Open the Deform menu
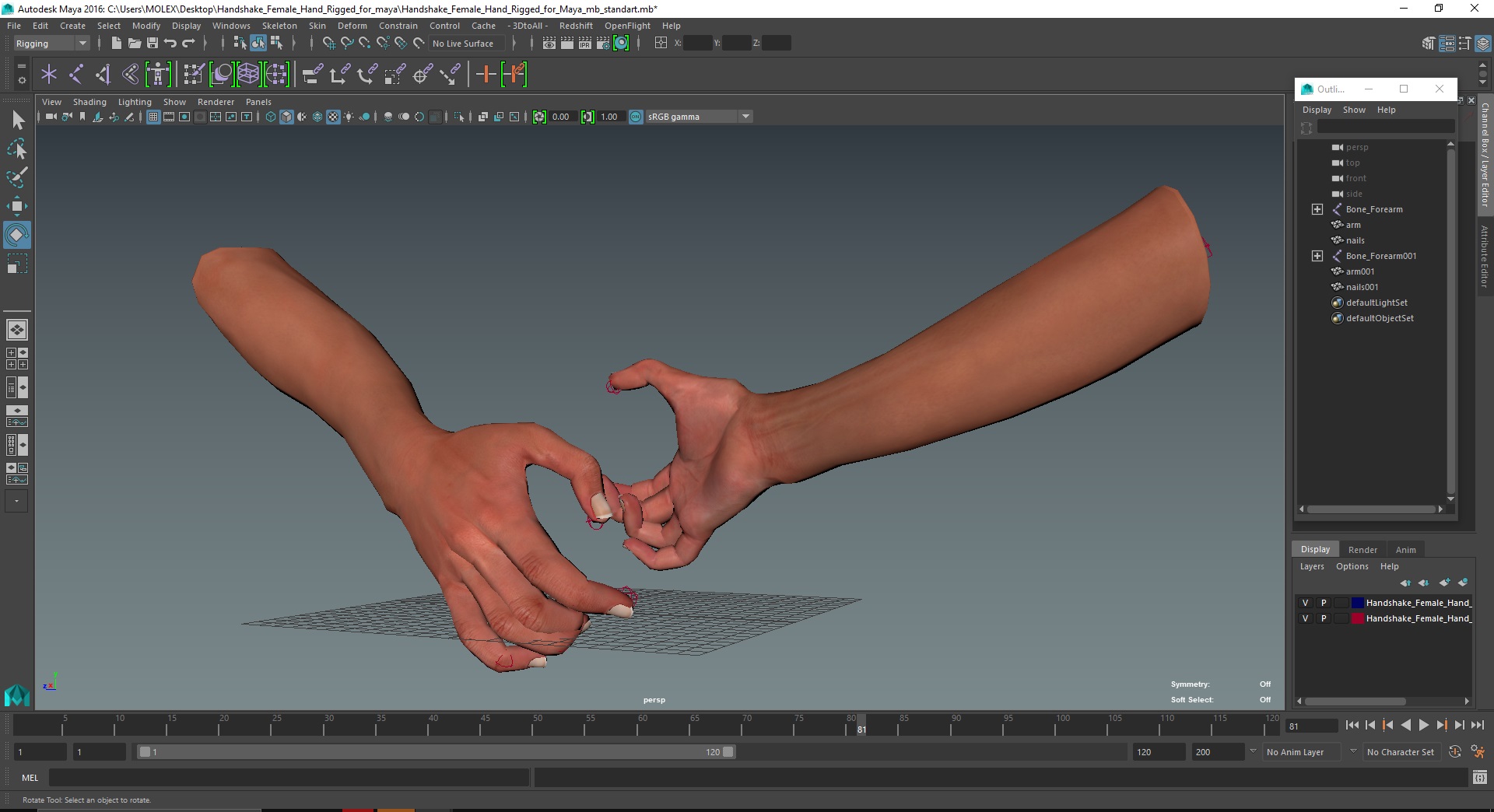This screenshot has height=812, width=1494. coord(352,26)
